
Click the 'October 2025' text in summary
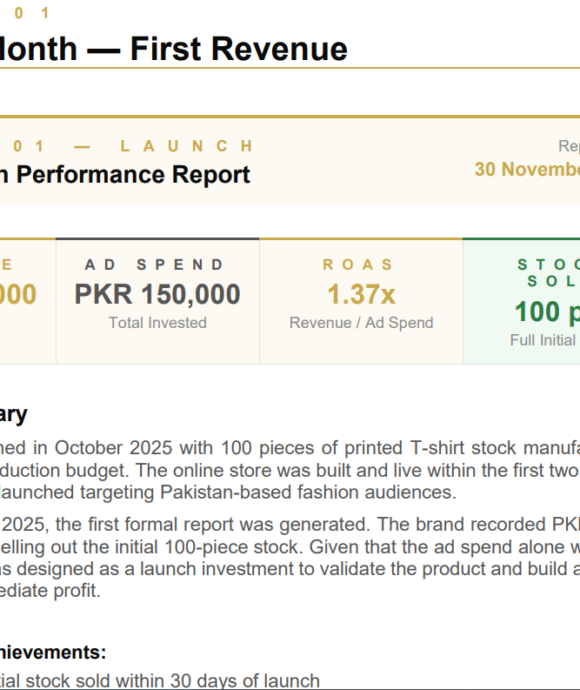[x=113, y=448]
